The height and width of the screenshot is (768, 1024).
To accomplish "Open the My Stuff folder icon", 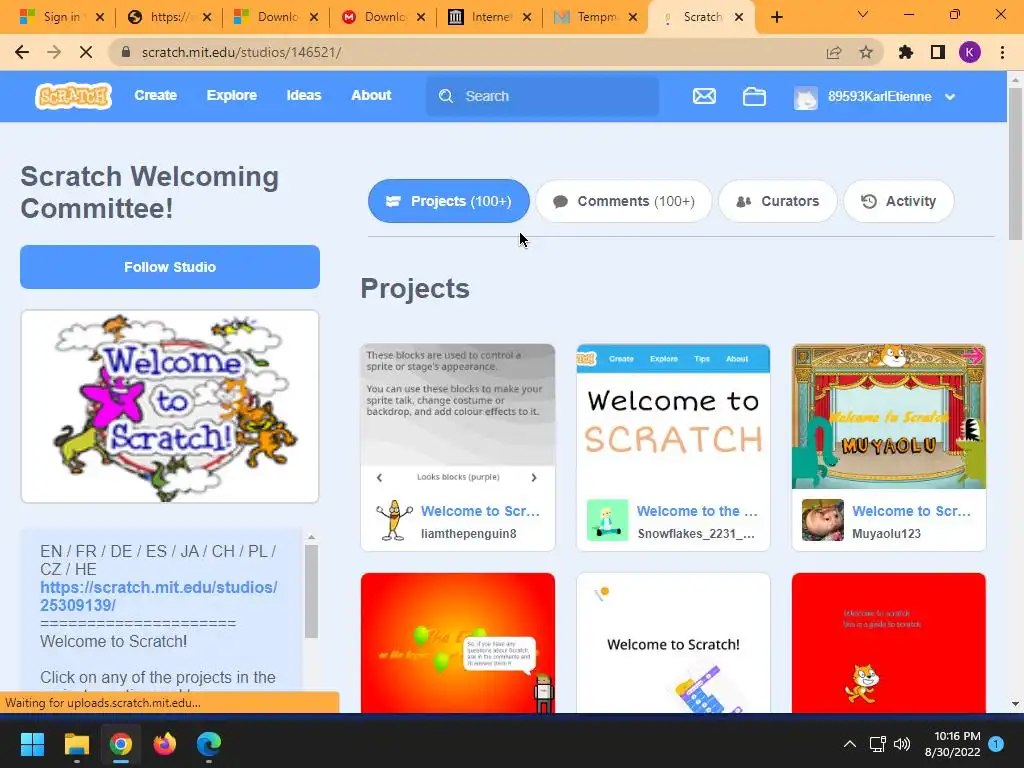I will pyautogui.click(x=754, y=96).
